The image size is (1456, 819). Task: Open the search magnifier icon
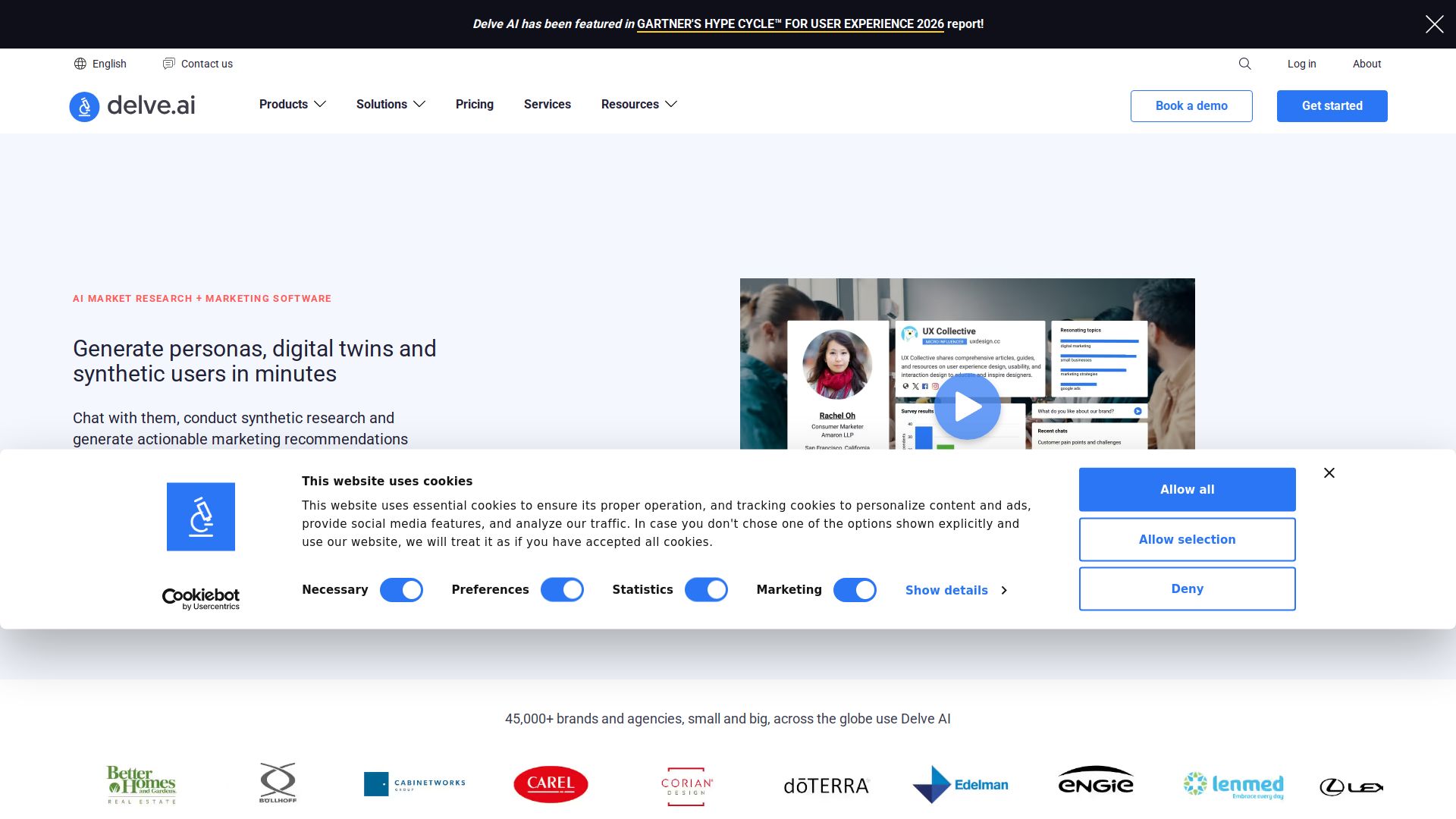(1244, 64)
